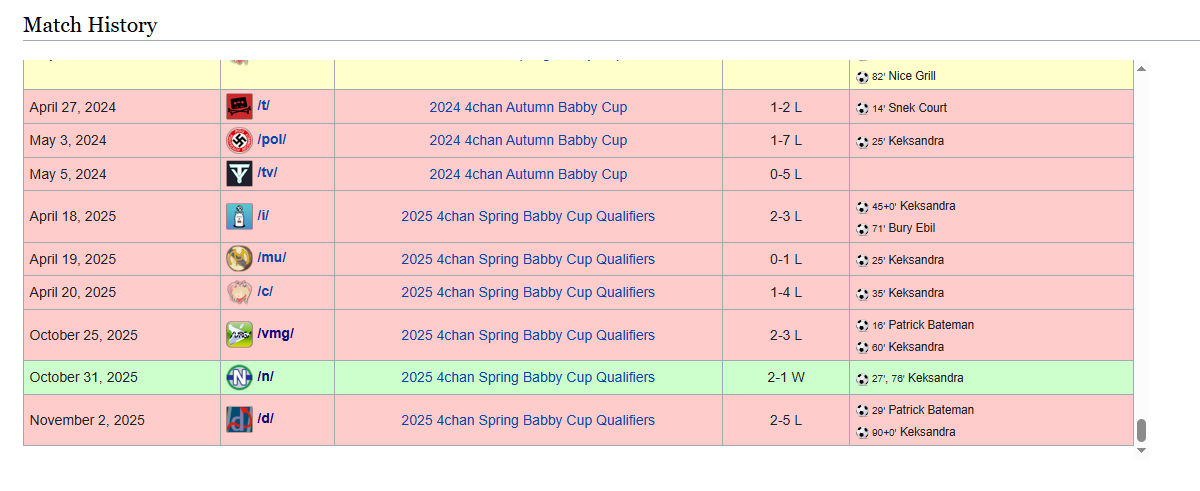Open Autumn Babby Cup link in April 27 row
Viewport: 1200px width, 491px height.
point(528,107)
